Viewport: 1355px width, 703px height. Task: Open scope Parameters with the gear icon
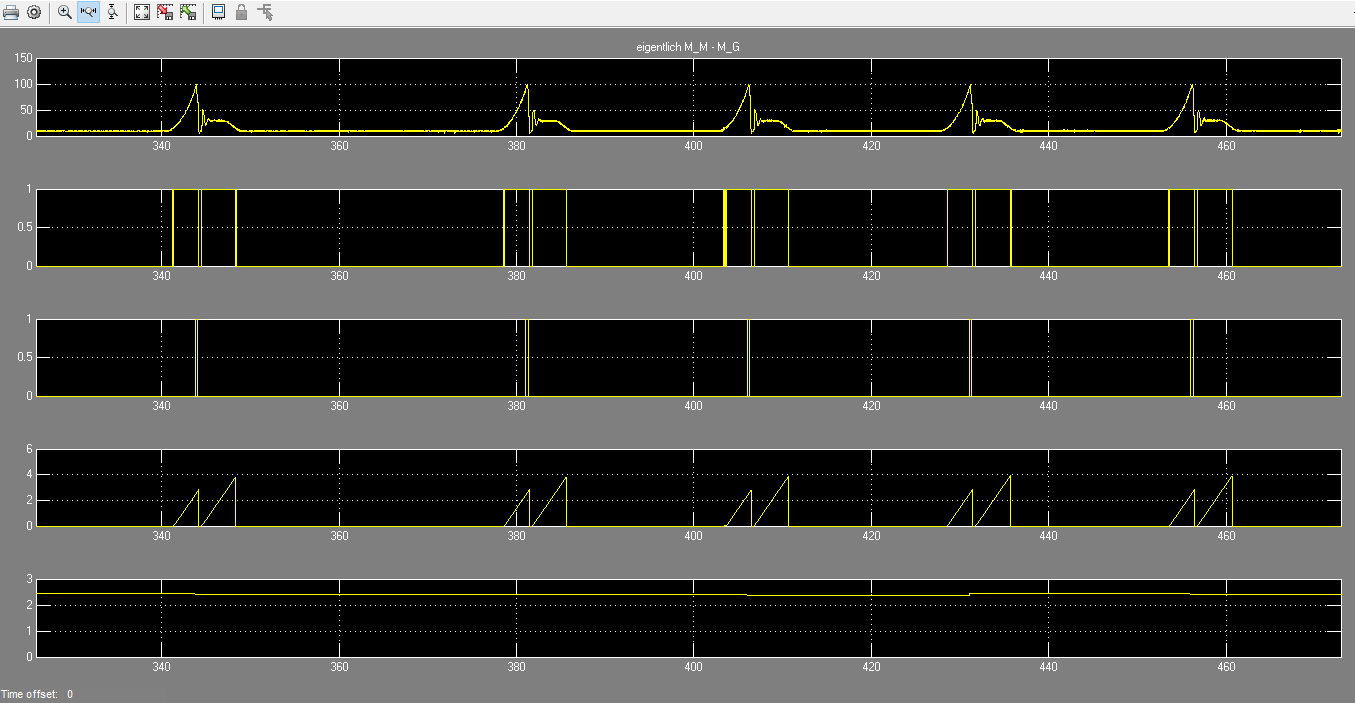click(x=34, y=13)
